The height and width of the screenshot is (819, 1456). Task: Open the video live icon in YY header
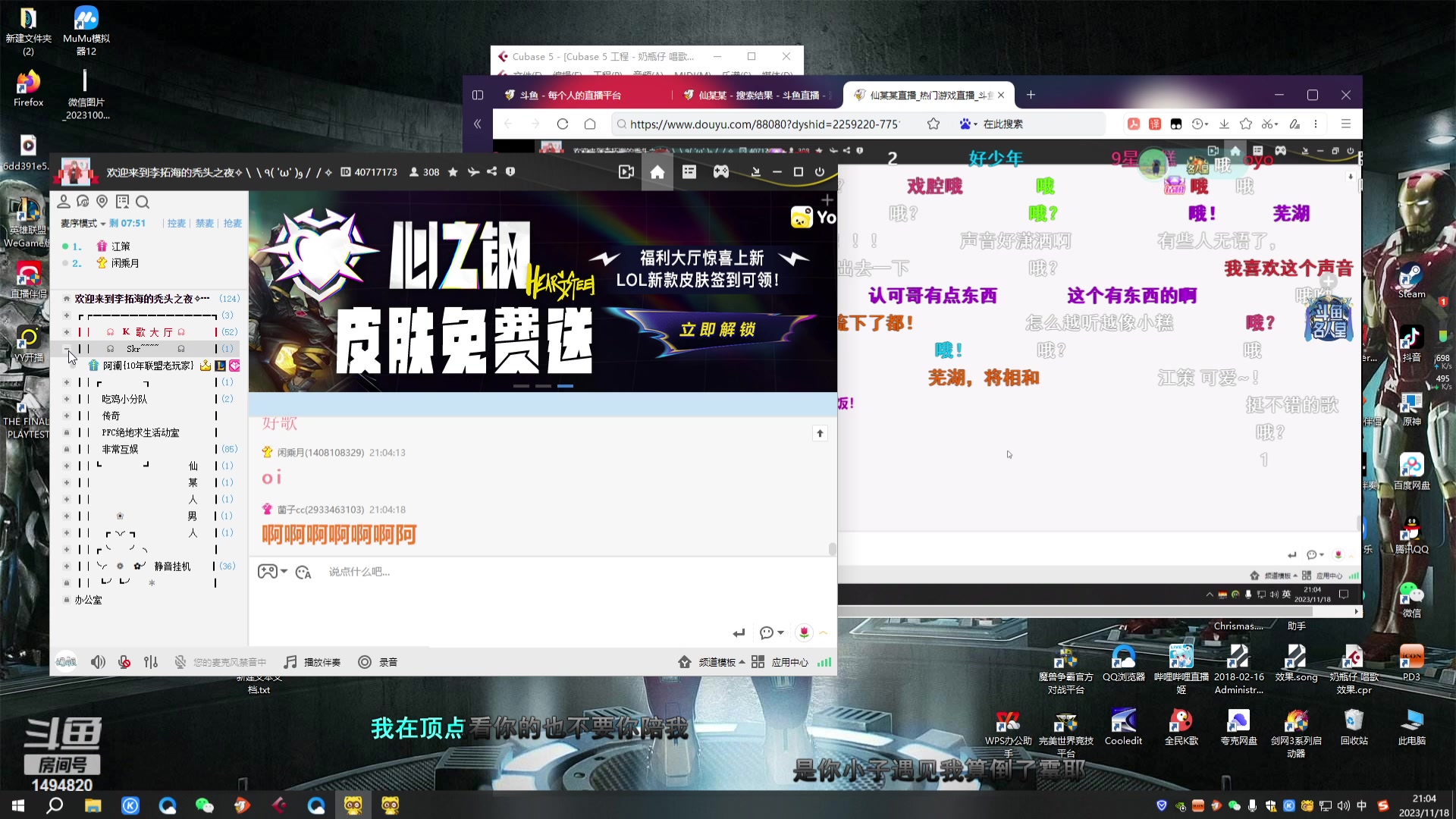coord(626,172)
